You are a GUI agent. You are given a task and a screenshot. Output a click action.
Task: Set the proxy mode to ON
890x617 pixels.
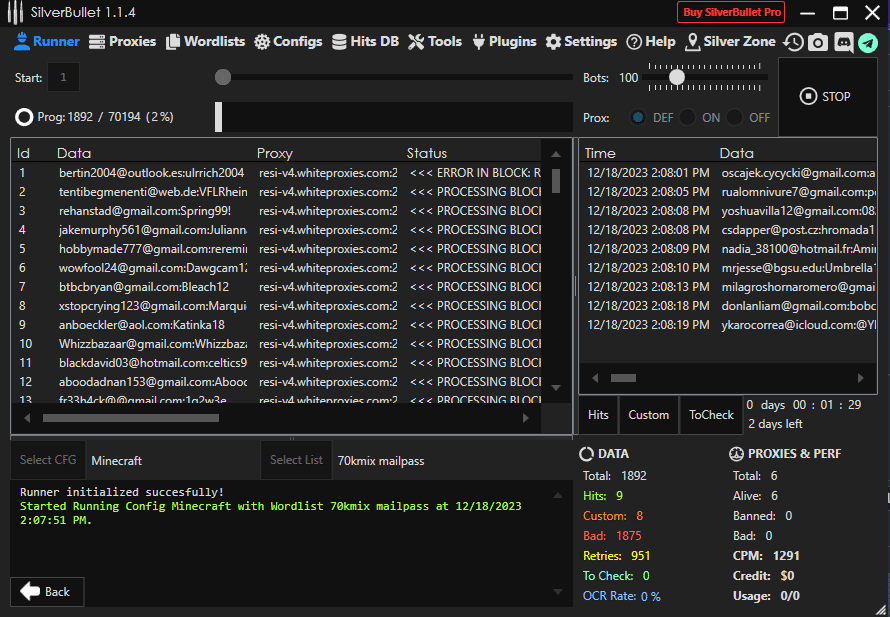687,117
